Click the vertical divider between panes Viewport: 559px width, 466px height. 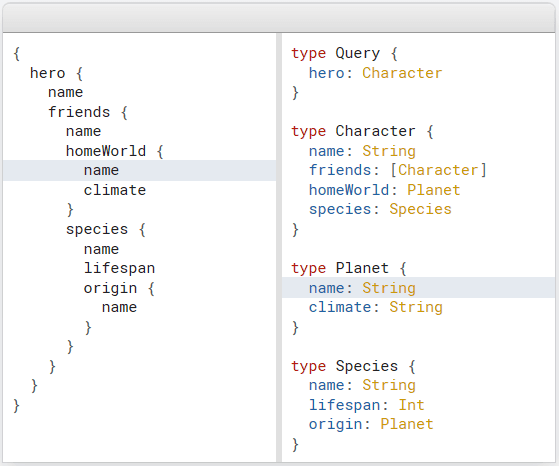pos(279,247)
